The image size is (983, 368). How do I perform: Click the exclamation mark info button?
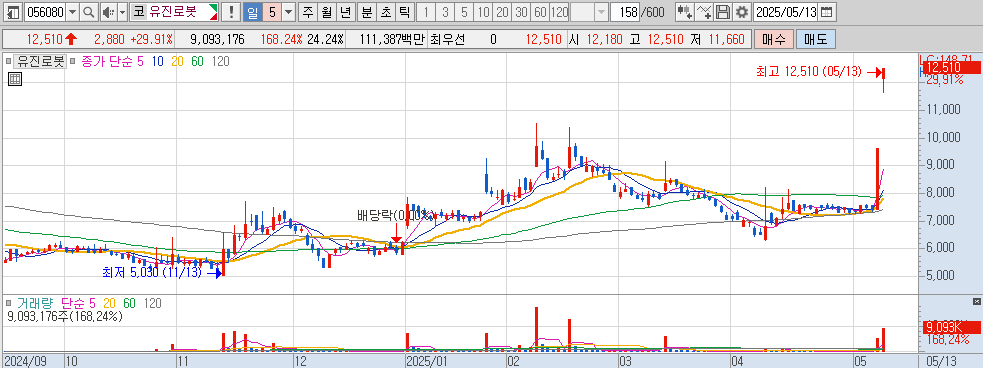pyautogui.click(x=231, y=11)
